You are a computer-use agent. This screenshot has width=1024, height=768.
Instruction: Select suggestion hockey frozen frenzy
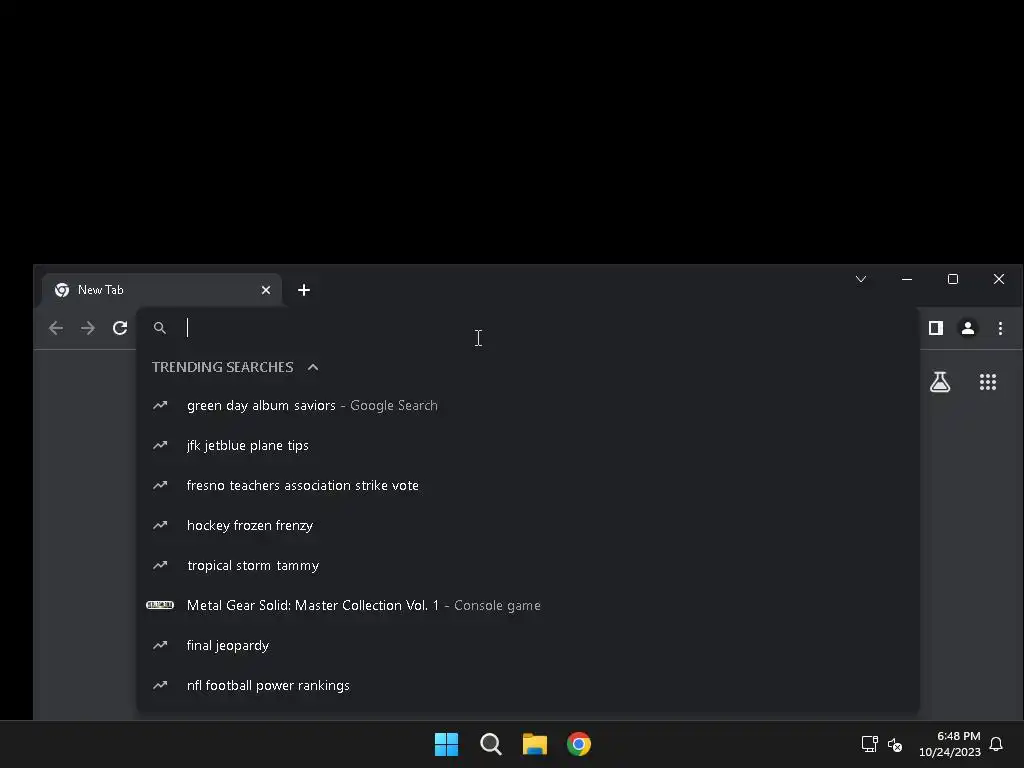click(528, 525)
